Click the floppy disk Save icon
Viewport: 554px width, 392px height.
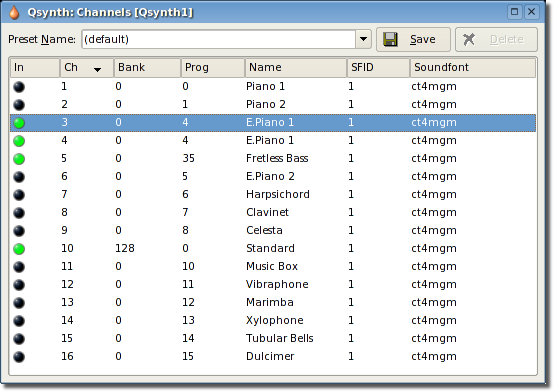tap(390, 39)
